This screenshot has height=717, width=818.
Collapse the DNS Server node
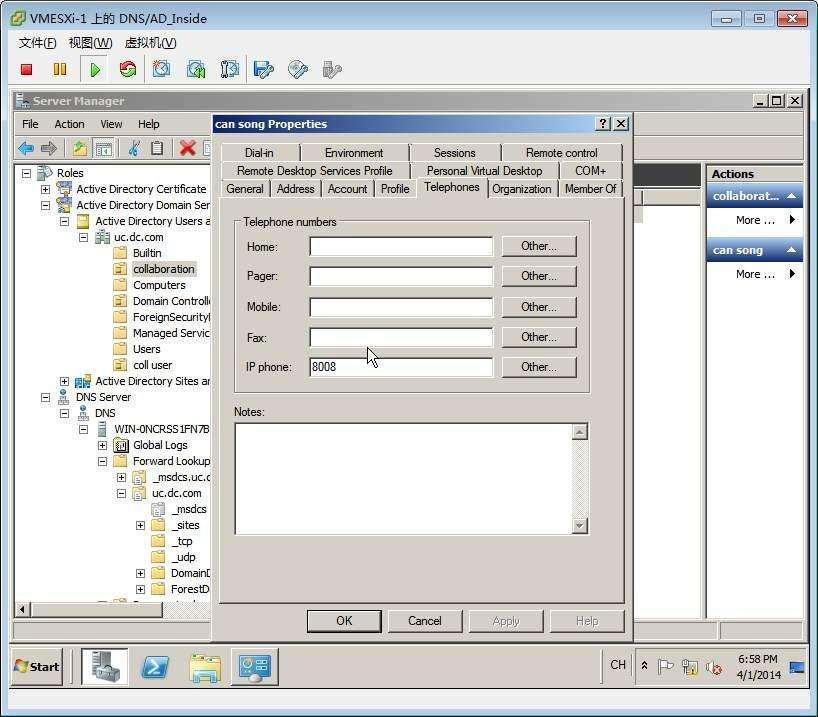[x=45, y=398]
